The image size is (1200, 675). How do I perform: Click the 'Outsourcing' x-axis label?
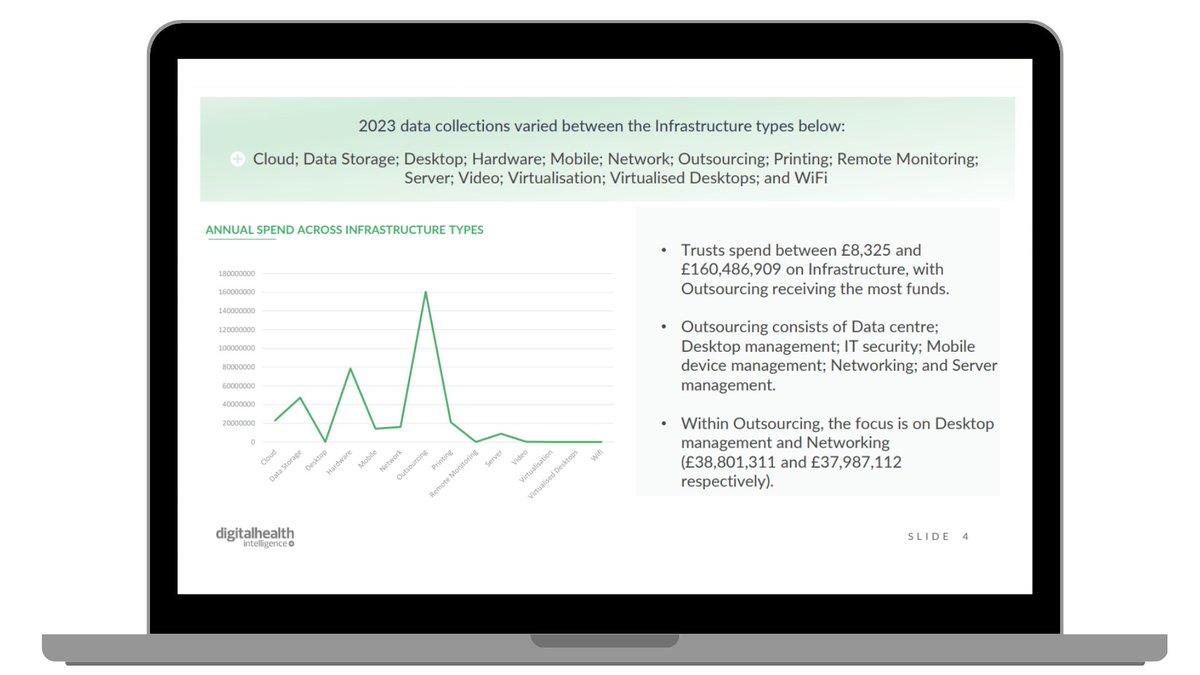tap(412, 465)
